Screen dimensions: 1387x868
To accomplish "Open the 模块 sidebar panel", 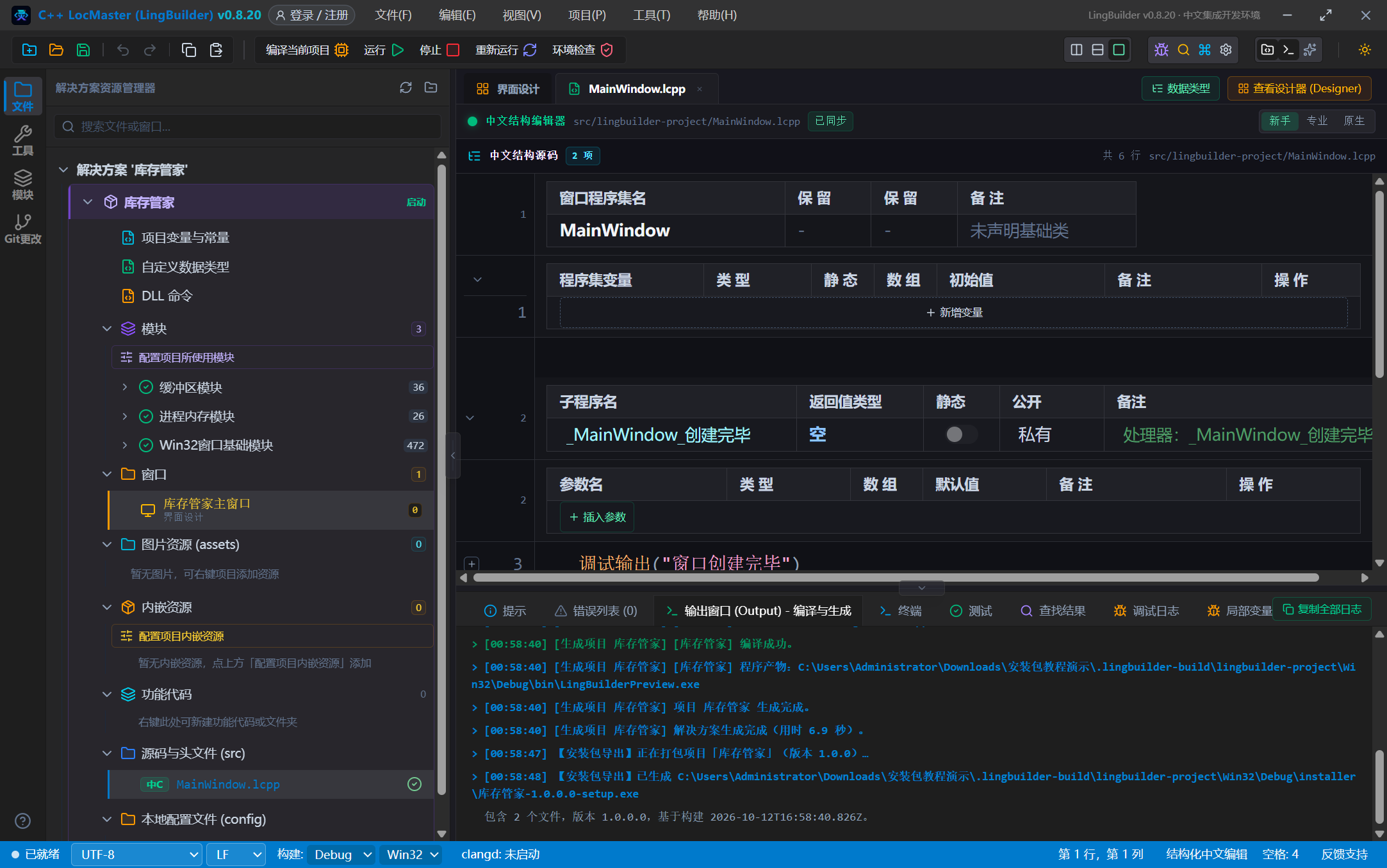I will tap(23, 184).
